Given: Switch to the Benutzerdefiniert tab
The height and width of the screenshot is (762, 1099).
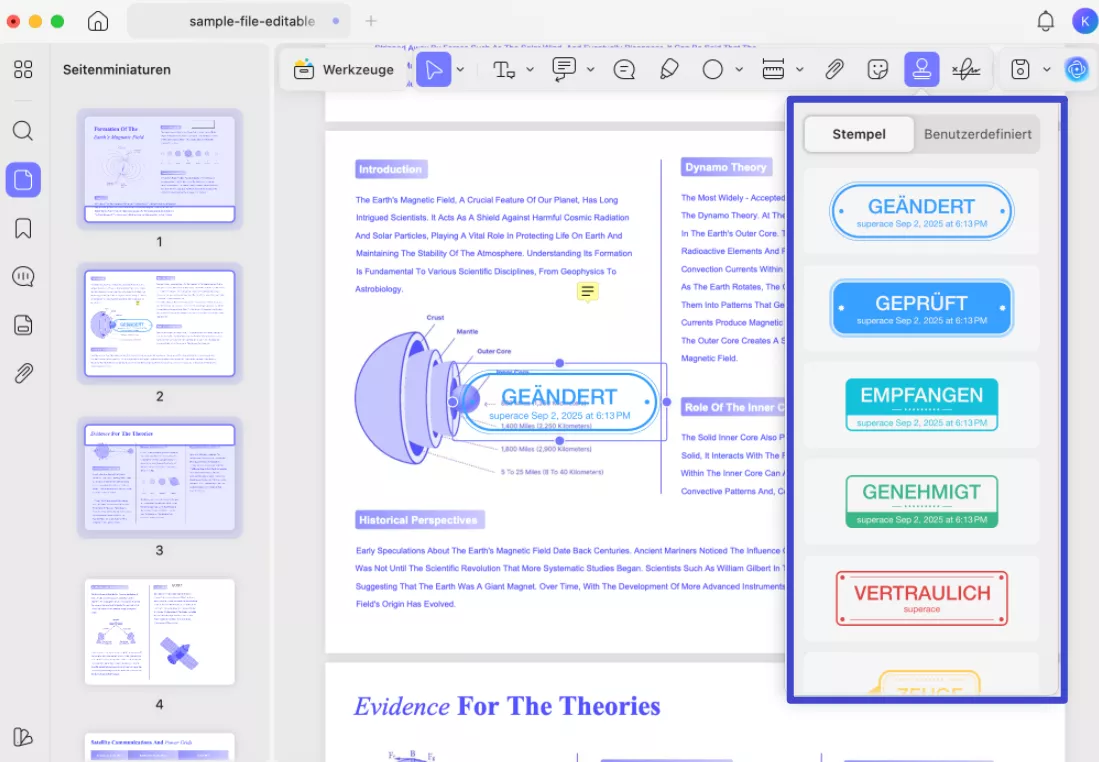Looking at the screenshot, I should pos(977,134).
